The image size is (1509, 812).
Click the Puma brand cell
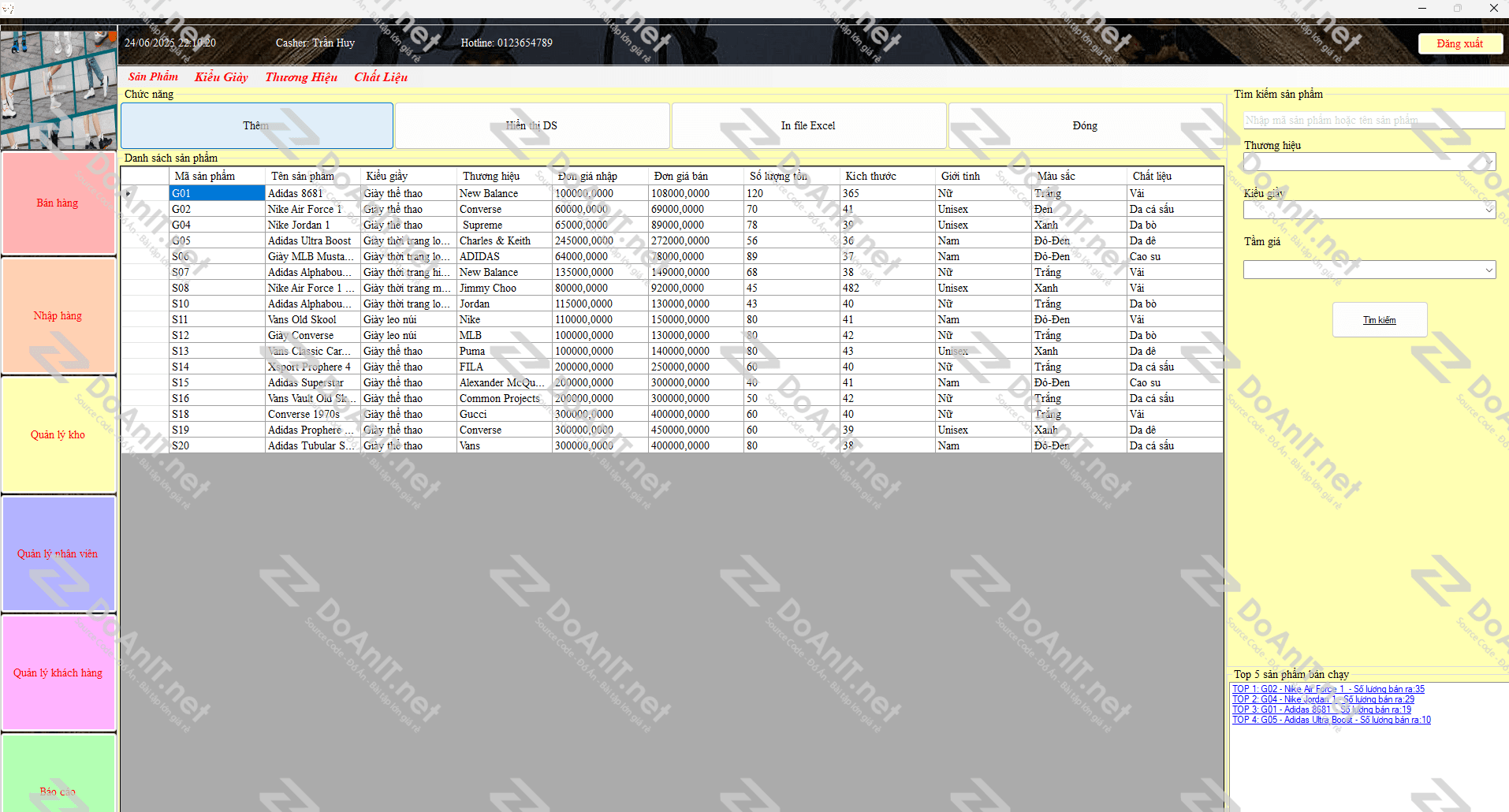coord(505,351)
